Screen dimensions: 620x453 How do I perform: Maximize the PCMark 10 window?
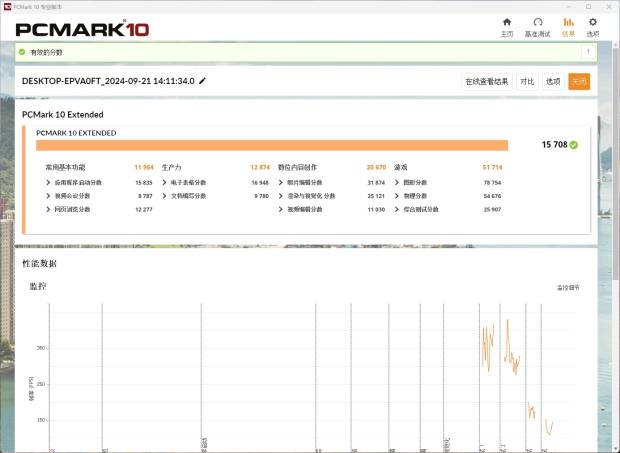tap(588, 7)
